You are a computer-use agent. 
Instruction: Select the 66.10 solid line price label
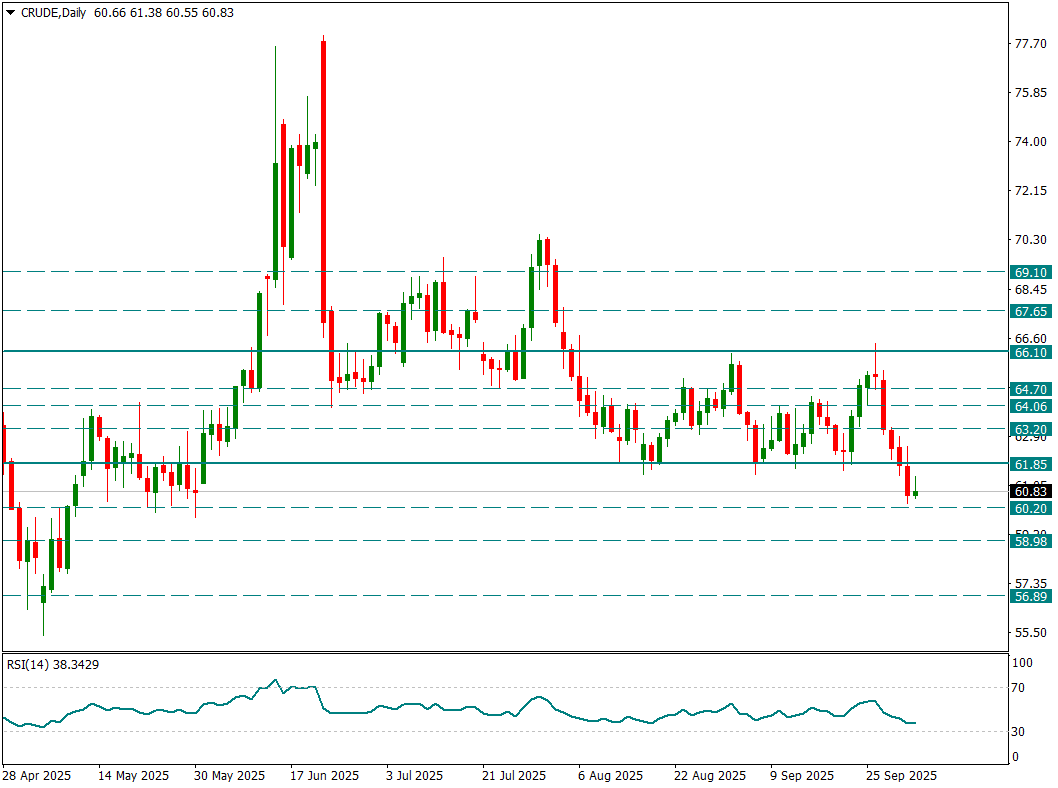click(x=1029, y=352)
